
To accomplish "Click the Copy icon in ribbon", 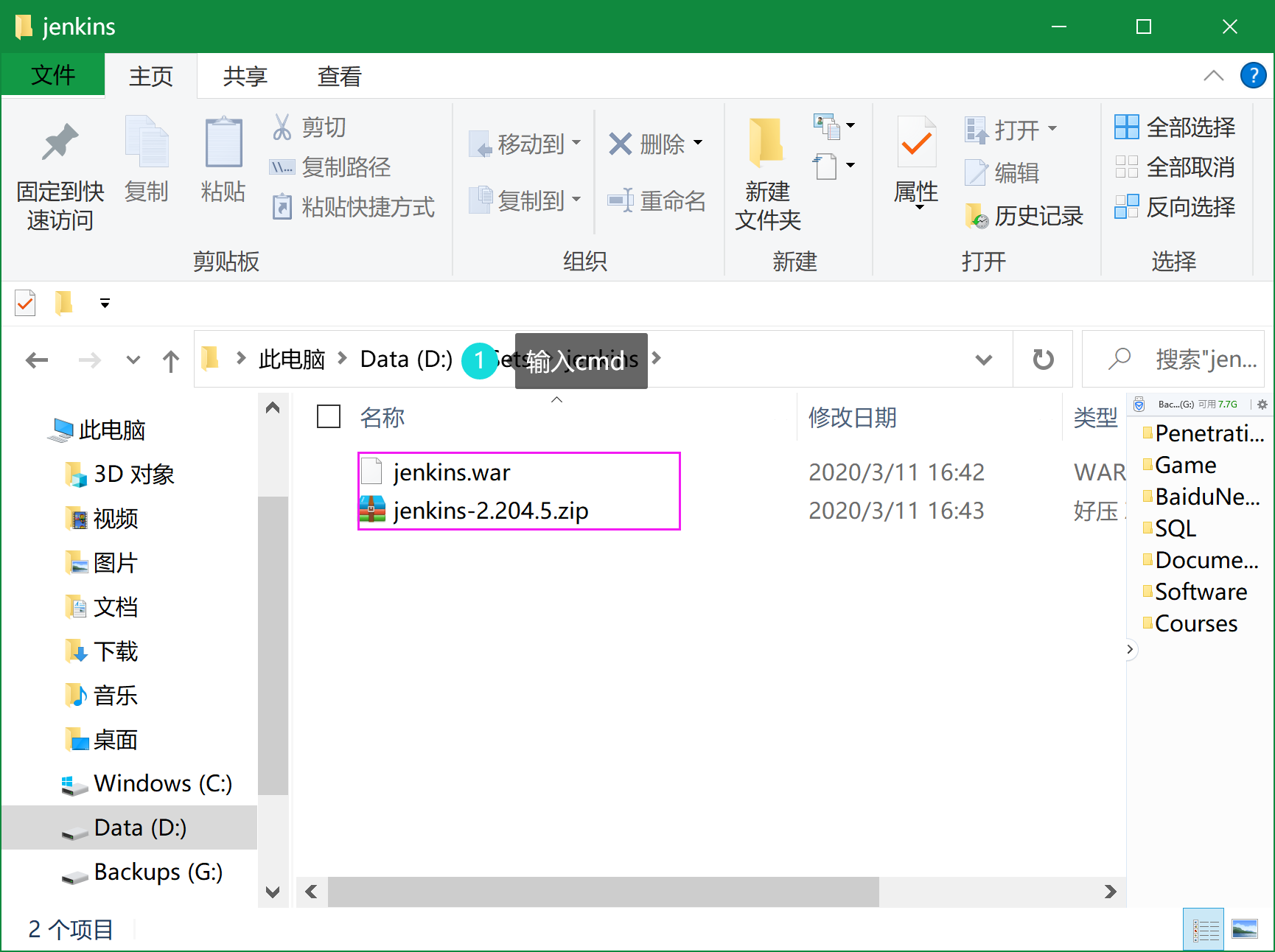I will click(147, 141).
